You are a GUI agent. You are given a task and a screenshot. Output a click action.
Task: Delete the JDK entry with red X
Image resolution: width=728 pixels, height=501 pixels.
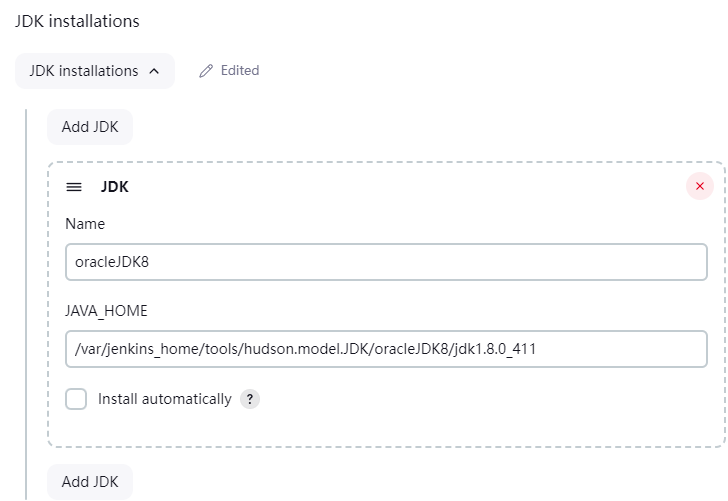699,186
